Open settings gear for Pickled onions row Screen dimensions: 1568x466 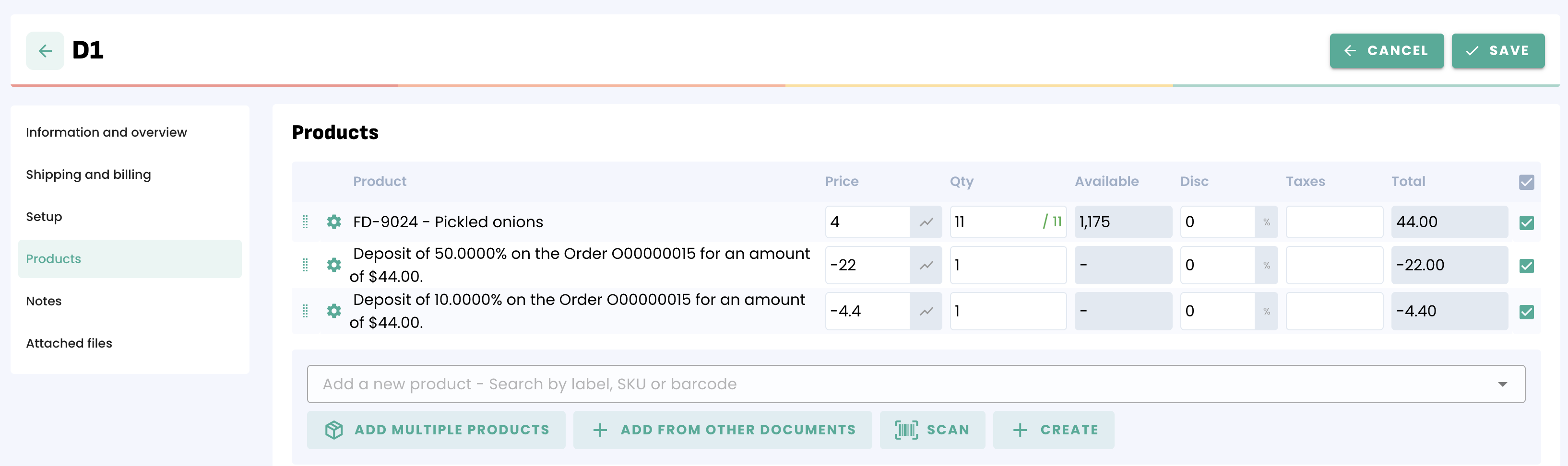point(333,222)
